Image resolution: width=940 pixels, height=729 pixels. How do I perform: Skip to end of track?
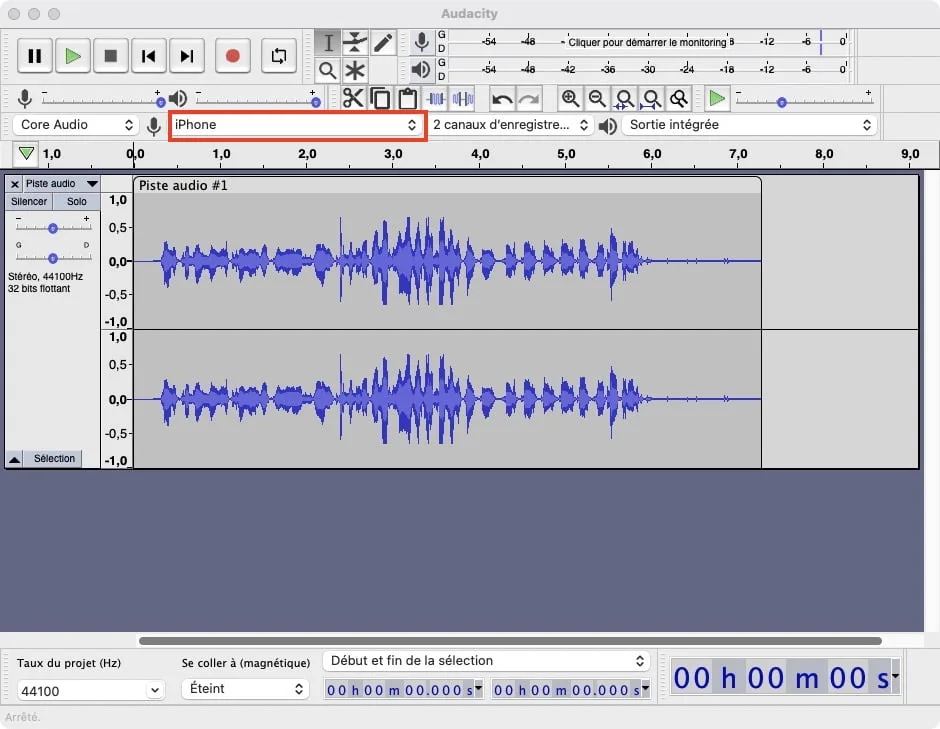[x=187, y=56]
